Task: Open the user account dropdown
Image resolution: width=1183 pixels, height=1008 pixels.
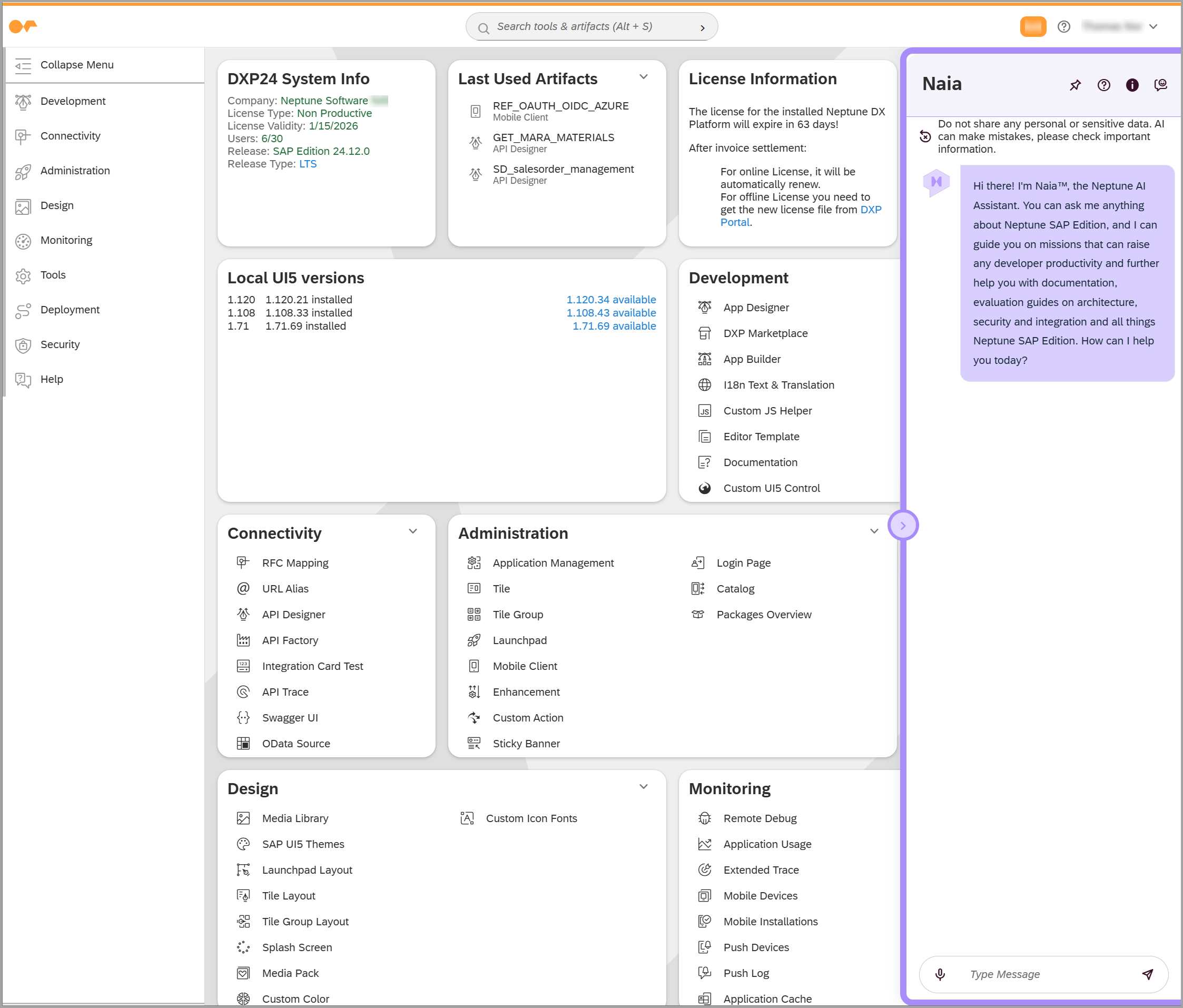Action: pos(1153,26)
